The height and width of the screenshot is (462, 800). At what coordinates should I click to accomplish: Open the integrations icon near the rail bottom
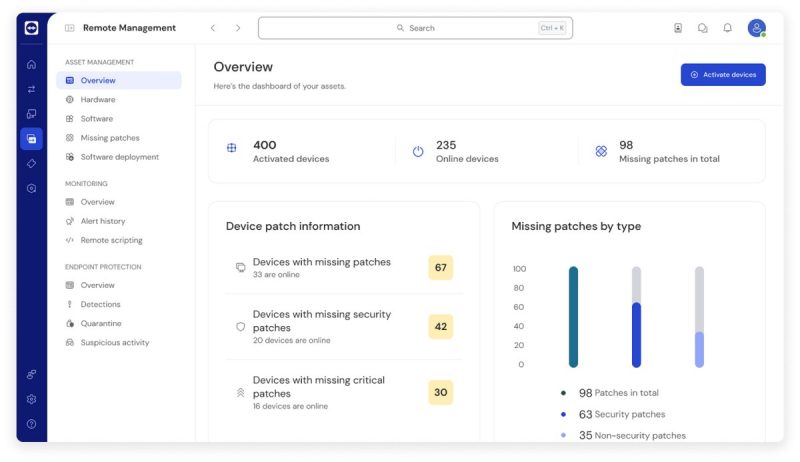[31, 374]
